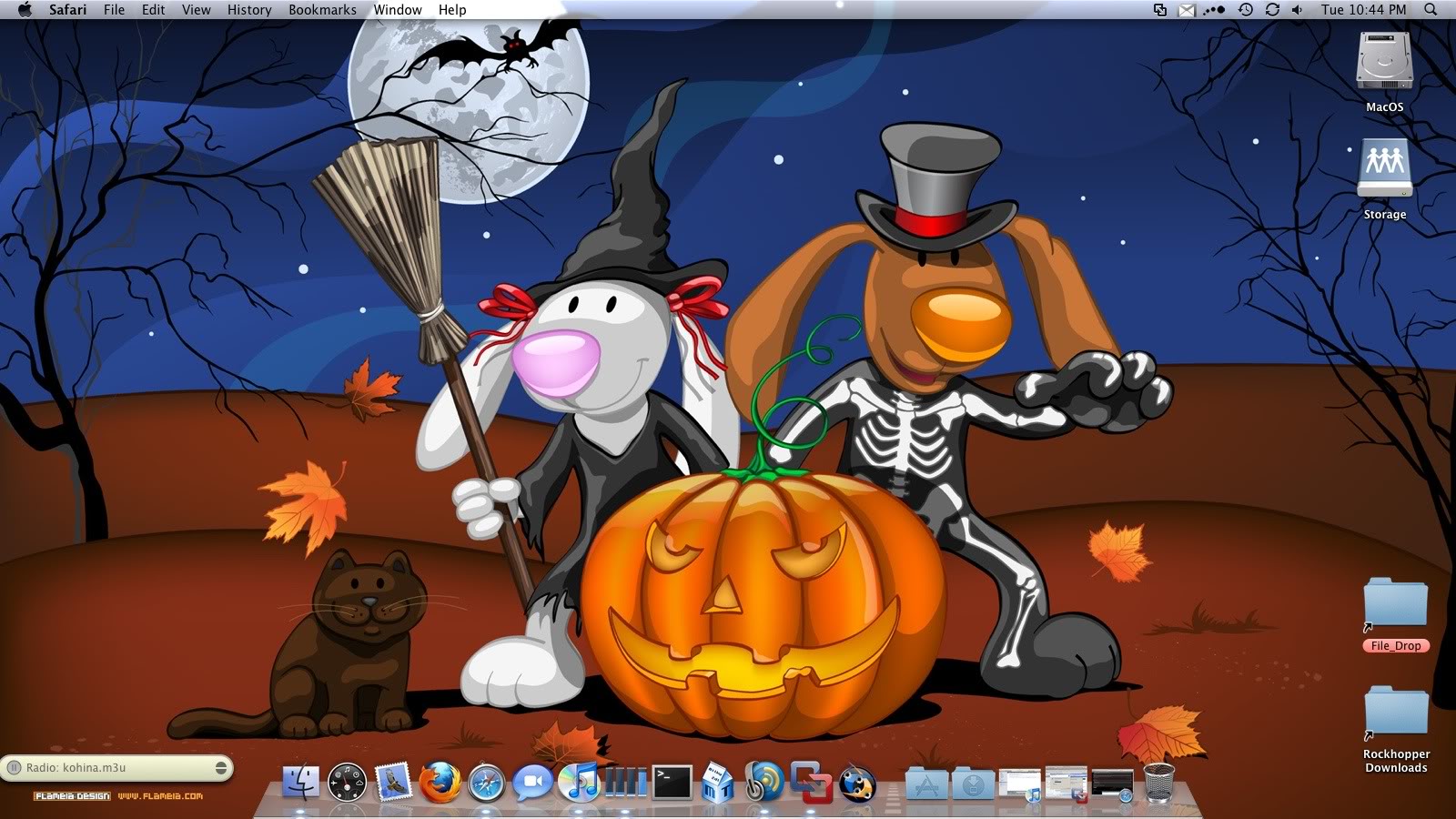Screen dimensions: 1456x819
Task: Restore the minimized VMware window in Dock
Action: pyautogui.click(x=1066, y=784)
